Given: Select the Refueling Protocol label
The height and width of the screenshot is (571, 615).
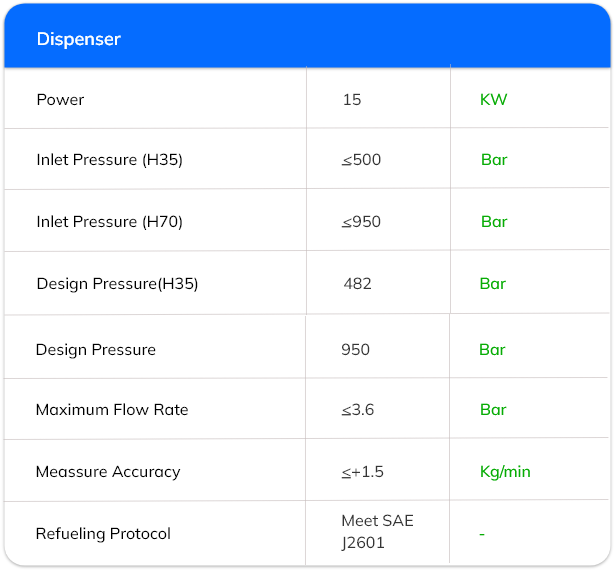Looking at the screenshot, I should [x=103, y=534].
